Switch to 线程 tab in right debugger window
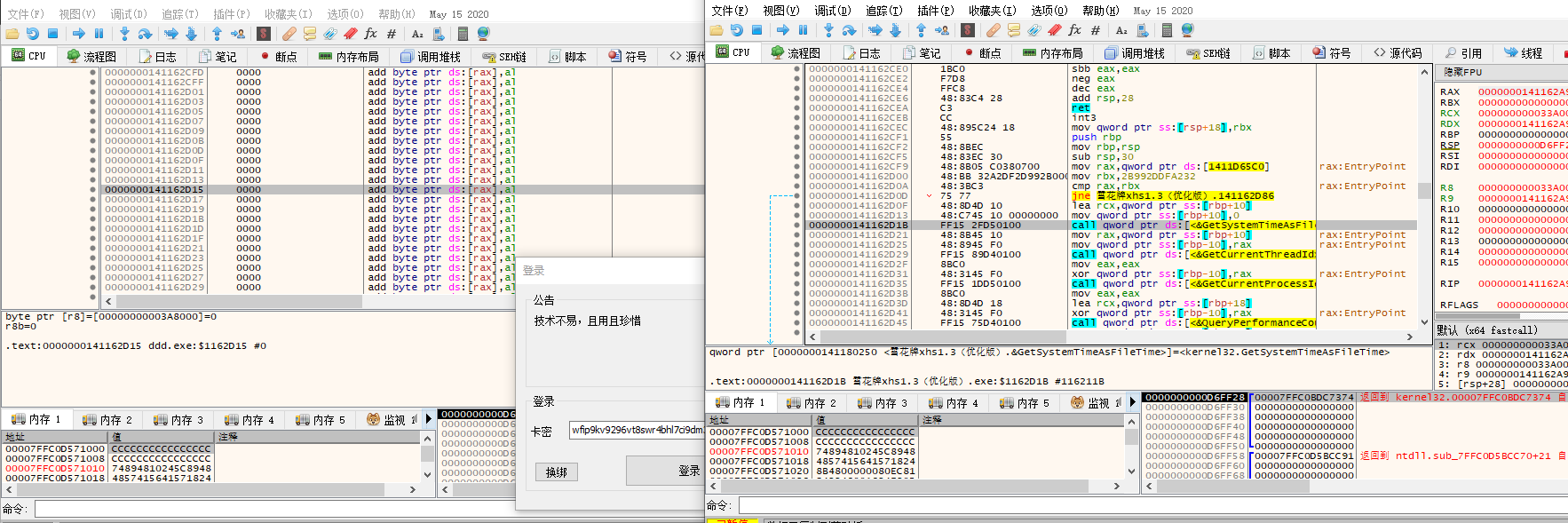 tap(1523, 53)
